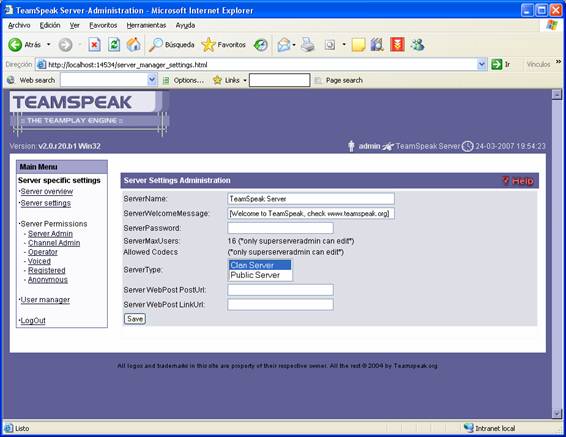Click the Intranet local status zone

click(x=490, y=428)
